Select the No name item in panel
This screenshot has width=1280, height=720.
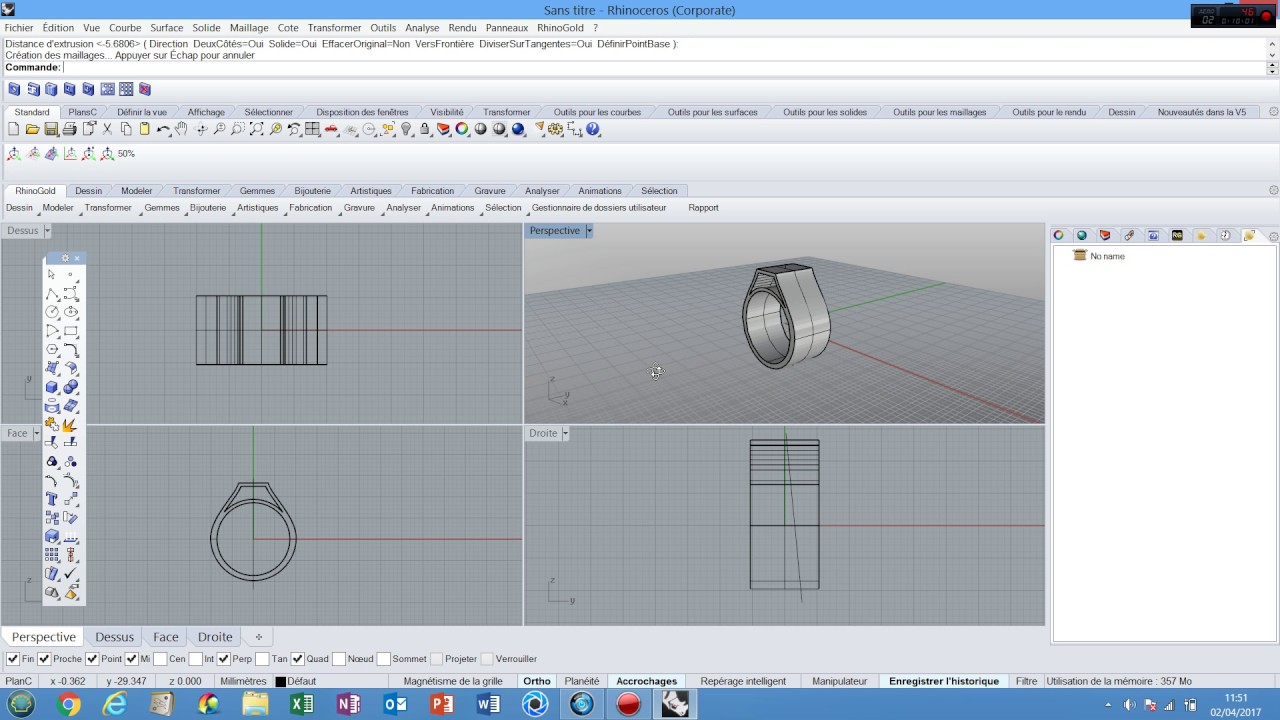[x=1107, y=256]
